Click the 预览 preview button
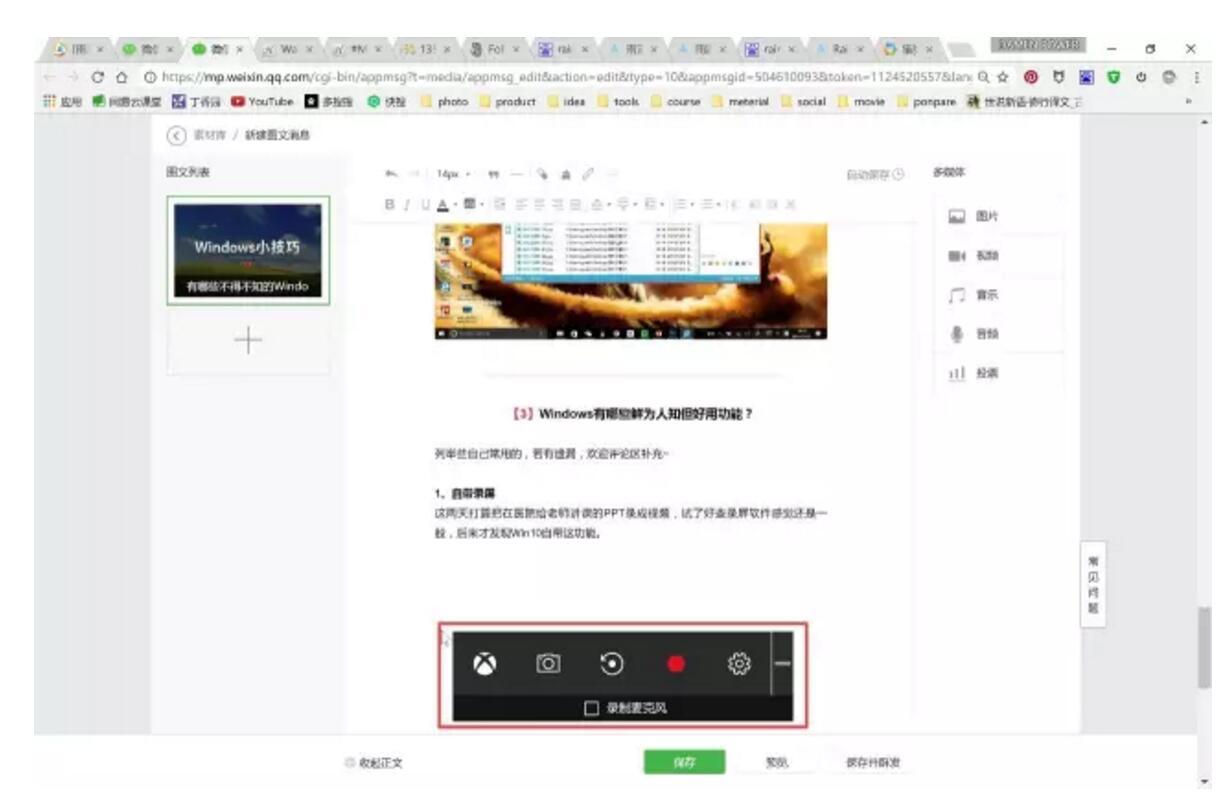Image resolution: width=1231 pixels, height=811 pixels. click(x=777, y=763)
